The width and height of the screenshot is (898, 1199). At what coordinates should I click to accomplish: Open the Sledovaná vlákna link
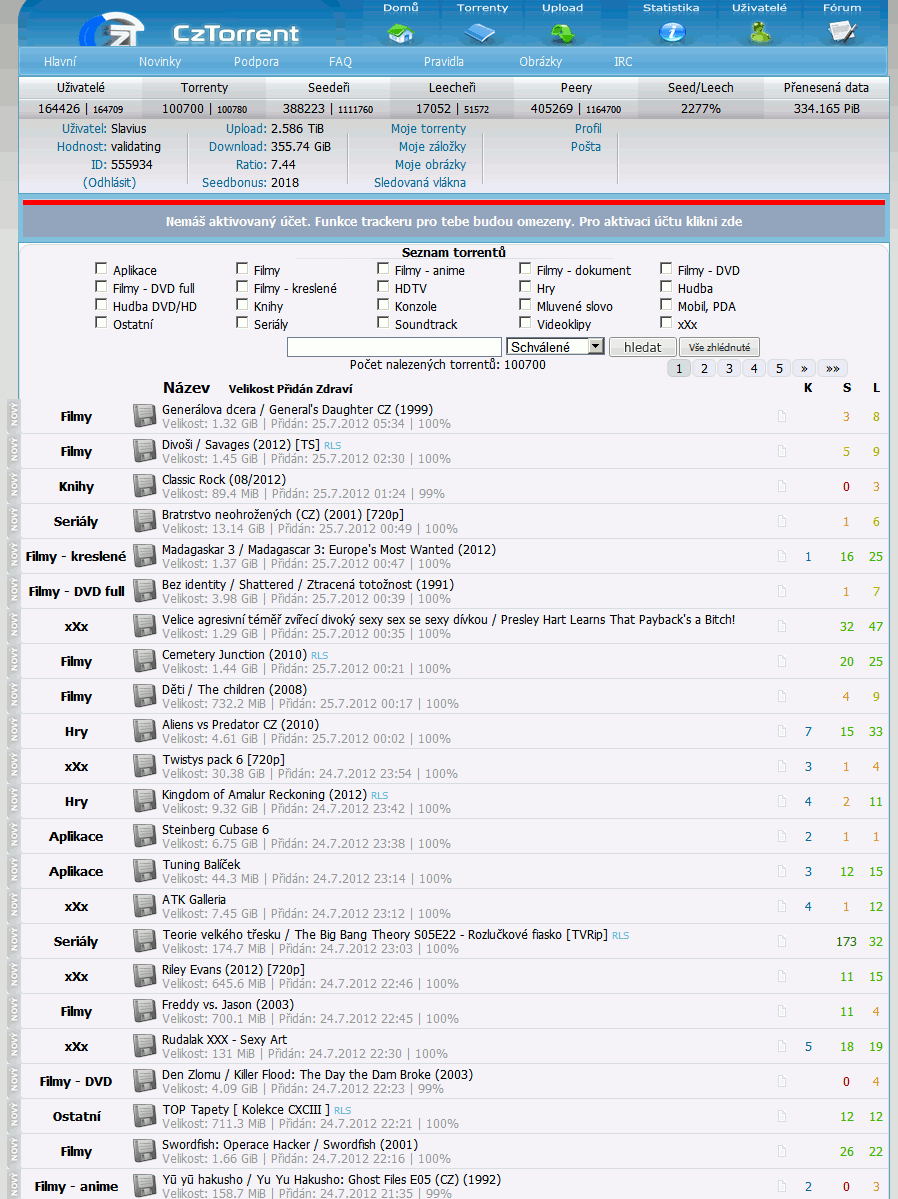coord(420,182)
